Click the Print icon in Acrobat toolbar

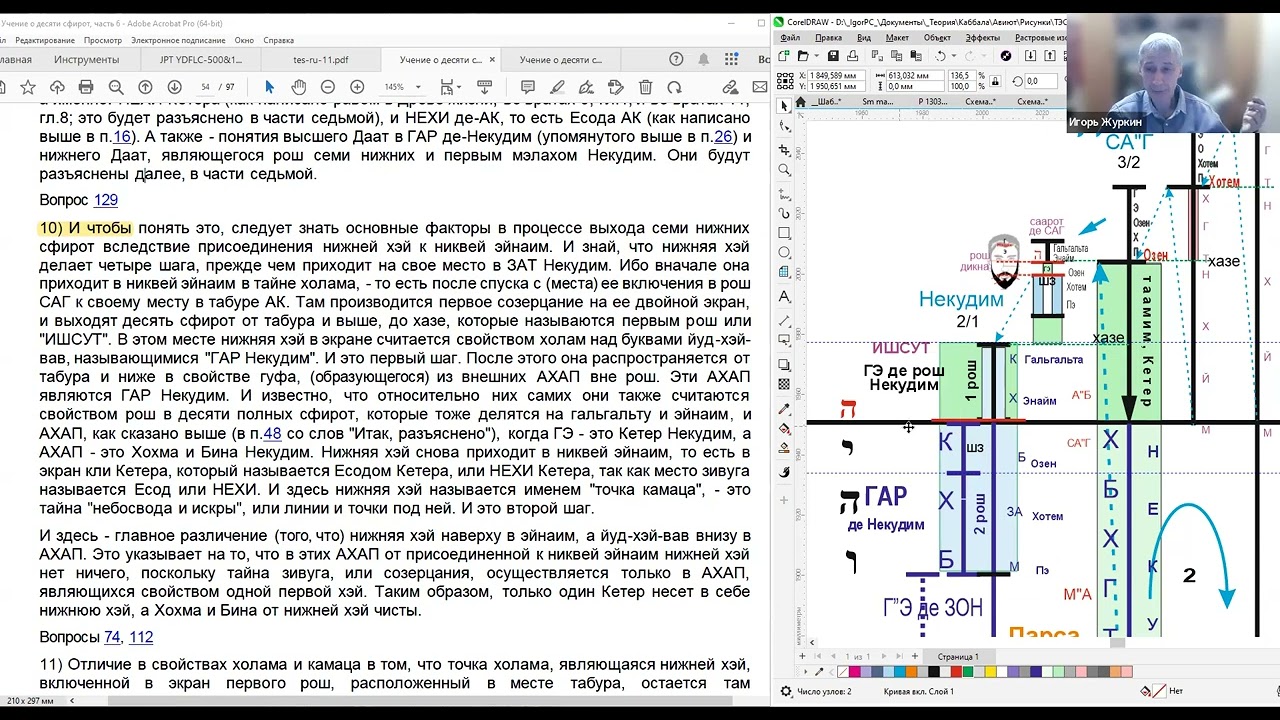[x=86, y=87]
